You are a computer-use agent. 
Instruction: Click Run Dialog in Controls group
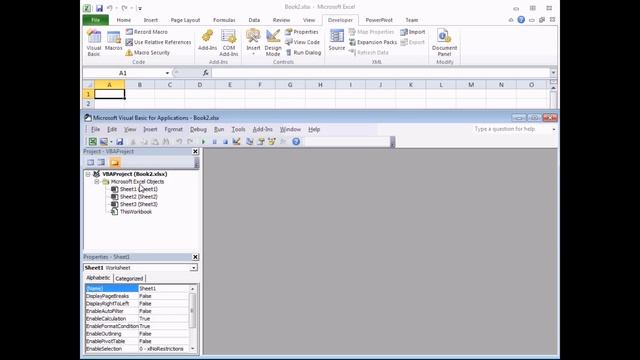(303, 53)
